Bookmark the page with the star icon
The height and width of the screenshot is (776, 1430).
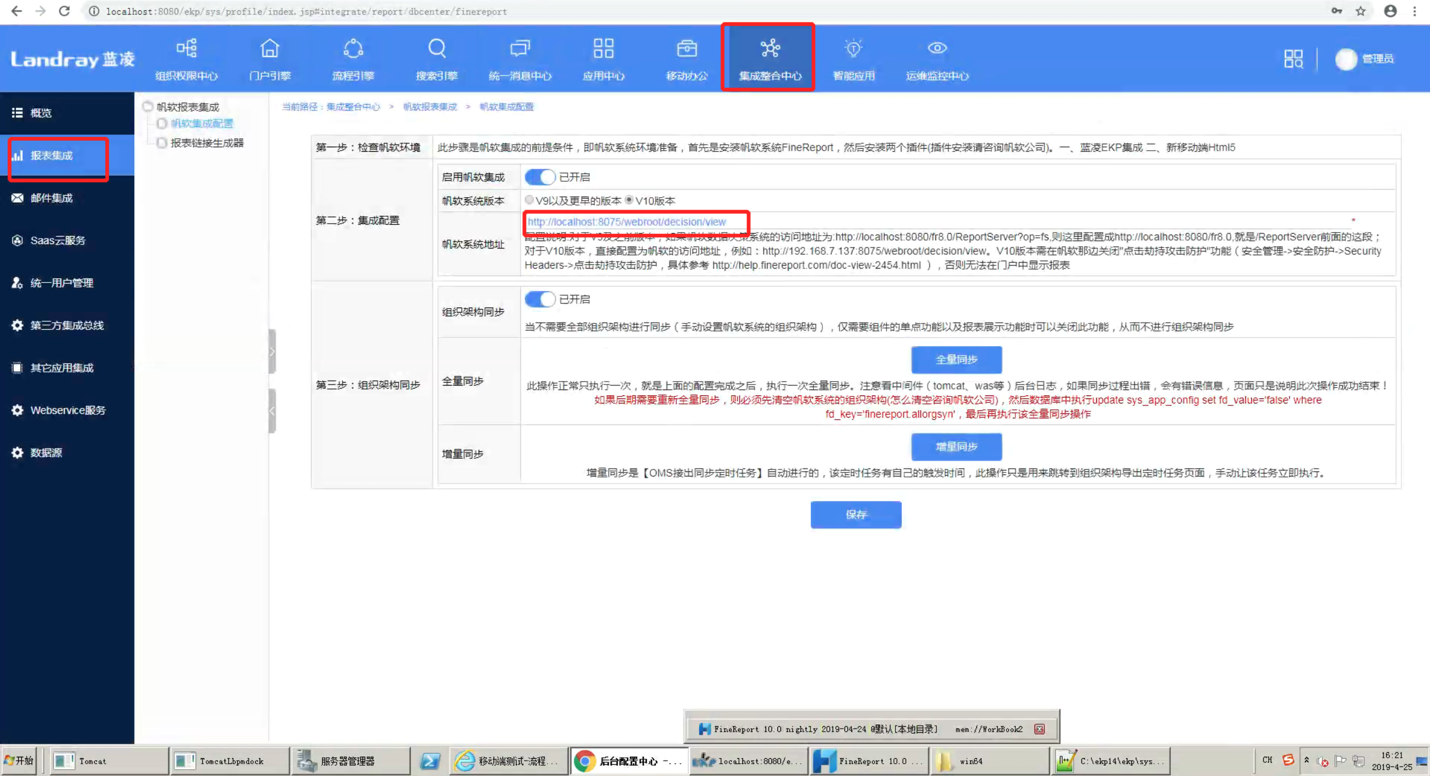click(x=1361, y=11)
